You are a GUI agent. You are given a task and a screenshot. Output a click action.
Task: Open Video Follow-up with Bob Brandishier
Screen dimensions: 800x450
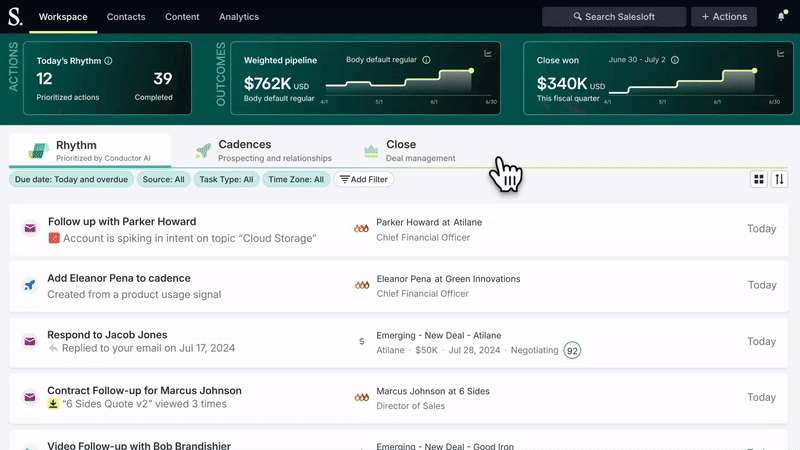pos(139,445)
